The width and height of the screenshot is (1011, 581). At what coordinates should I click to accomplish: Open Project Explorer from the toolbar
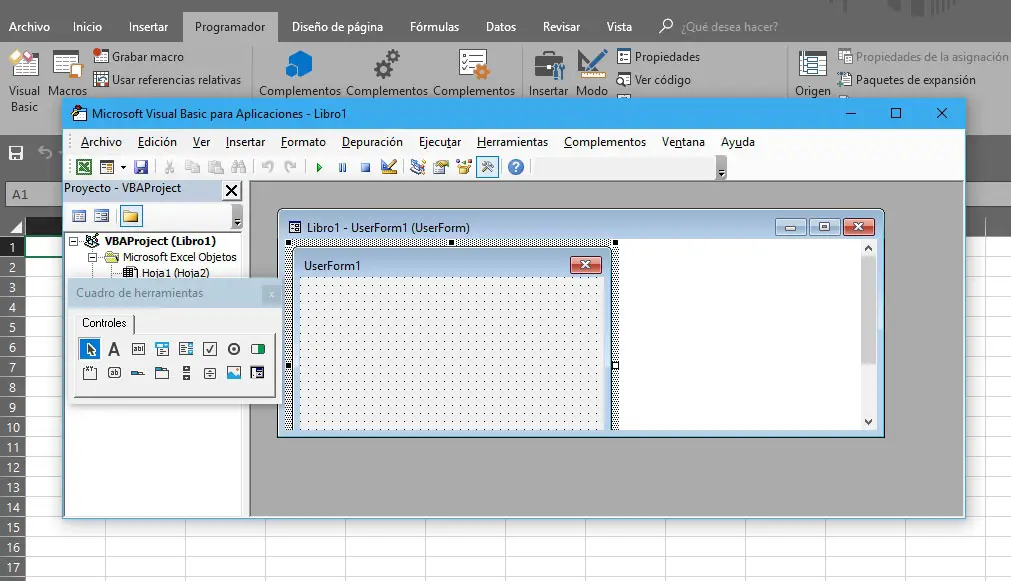(418, 167)
